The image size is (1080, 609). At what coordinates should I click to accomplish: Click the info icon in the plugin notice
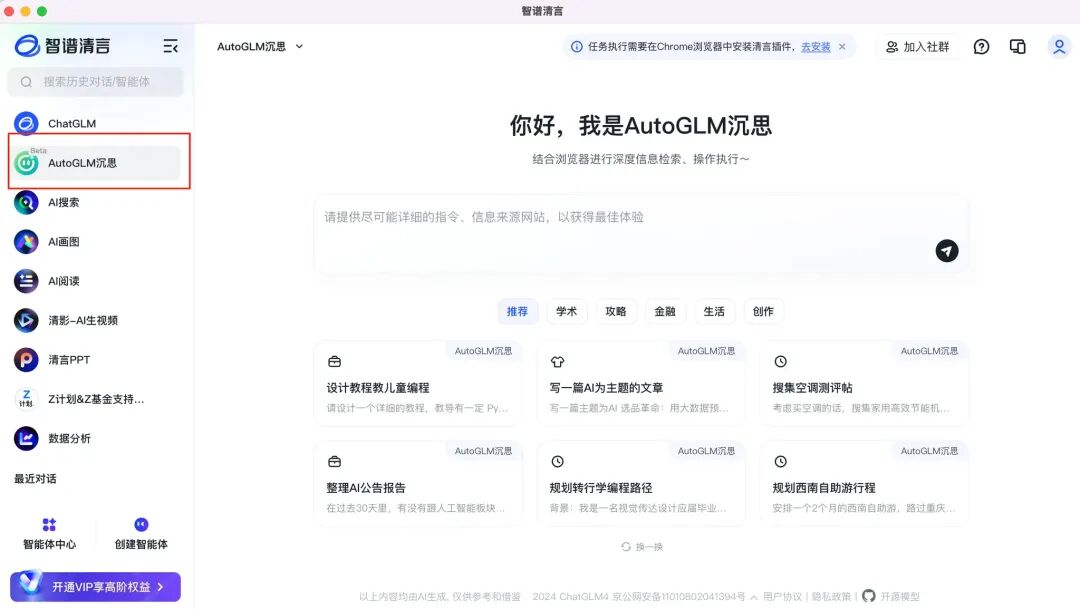point(577,47)
